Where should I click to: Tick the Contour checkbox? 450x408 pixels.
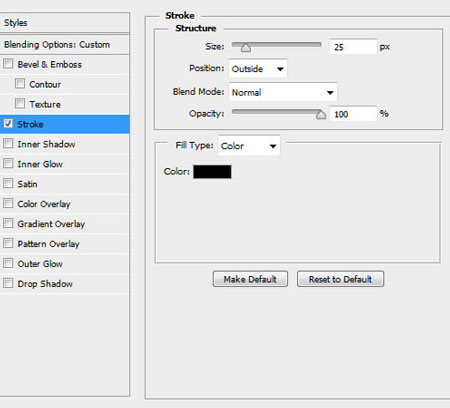coord(20,83)
